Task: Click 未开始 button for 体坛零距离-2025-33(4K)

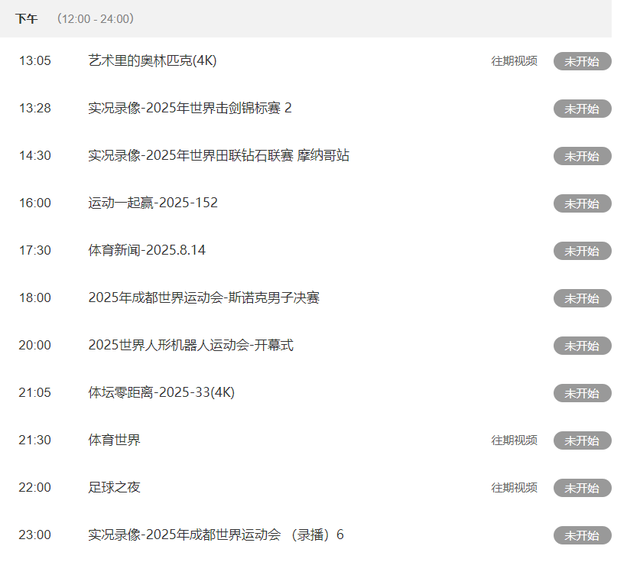Action: 582,393
